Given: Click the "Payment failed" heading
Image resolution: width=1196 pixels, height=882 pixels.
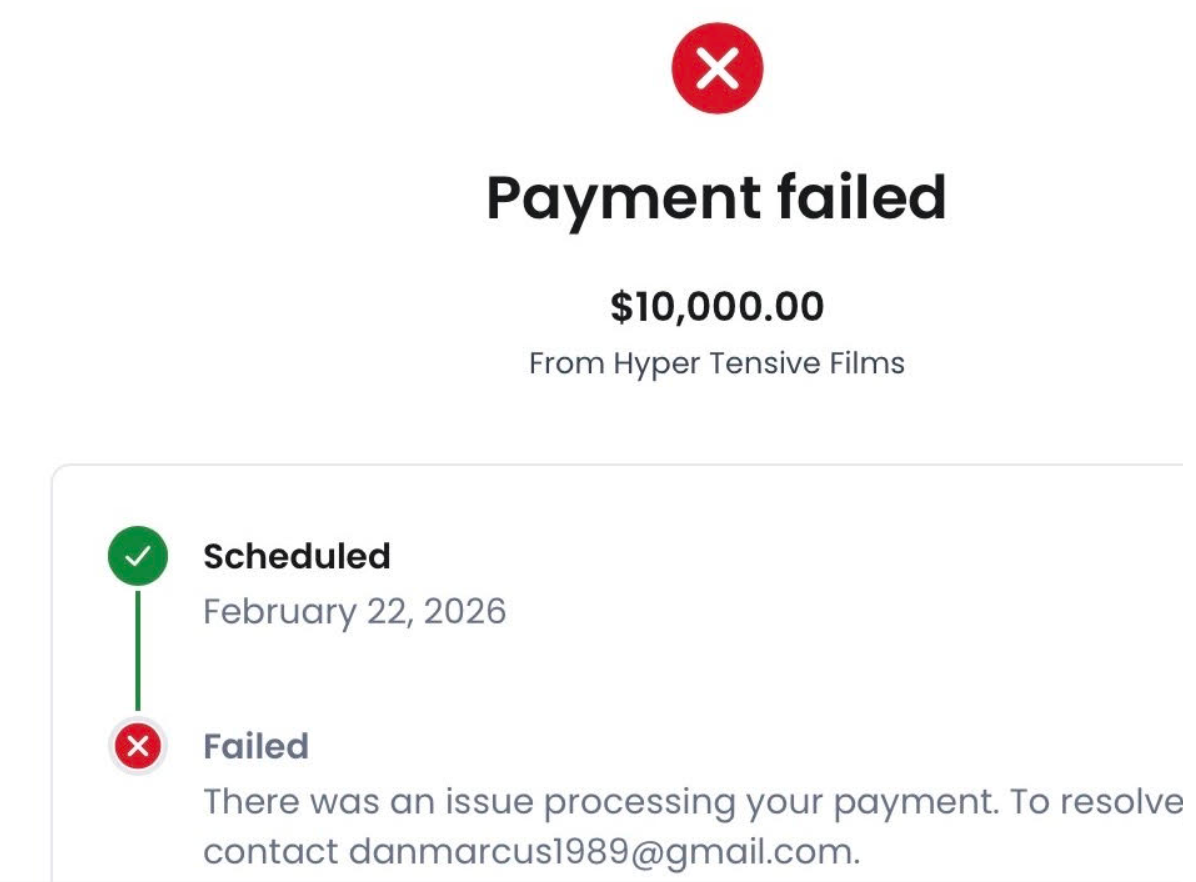Looking at the screenshot, I should 716,198.
